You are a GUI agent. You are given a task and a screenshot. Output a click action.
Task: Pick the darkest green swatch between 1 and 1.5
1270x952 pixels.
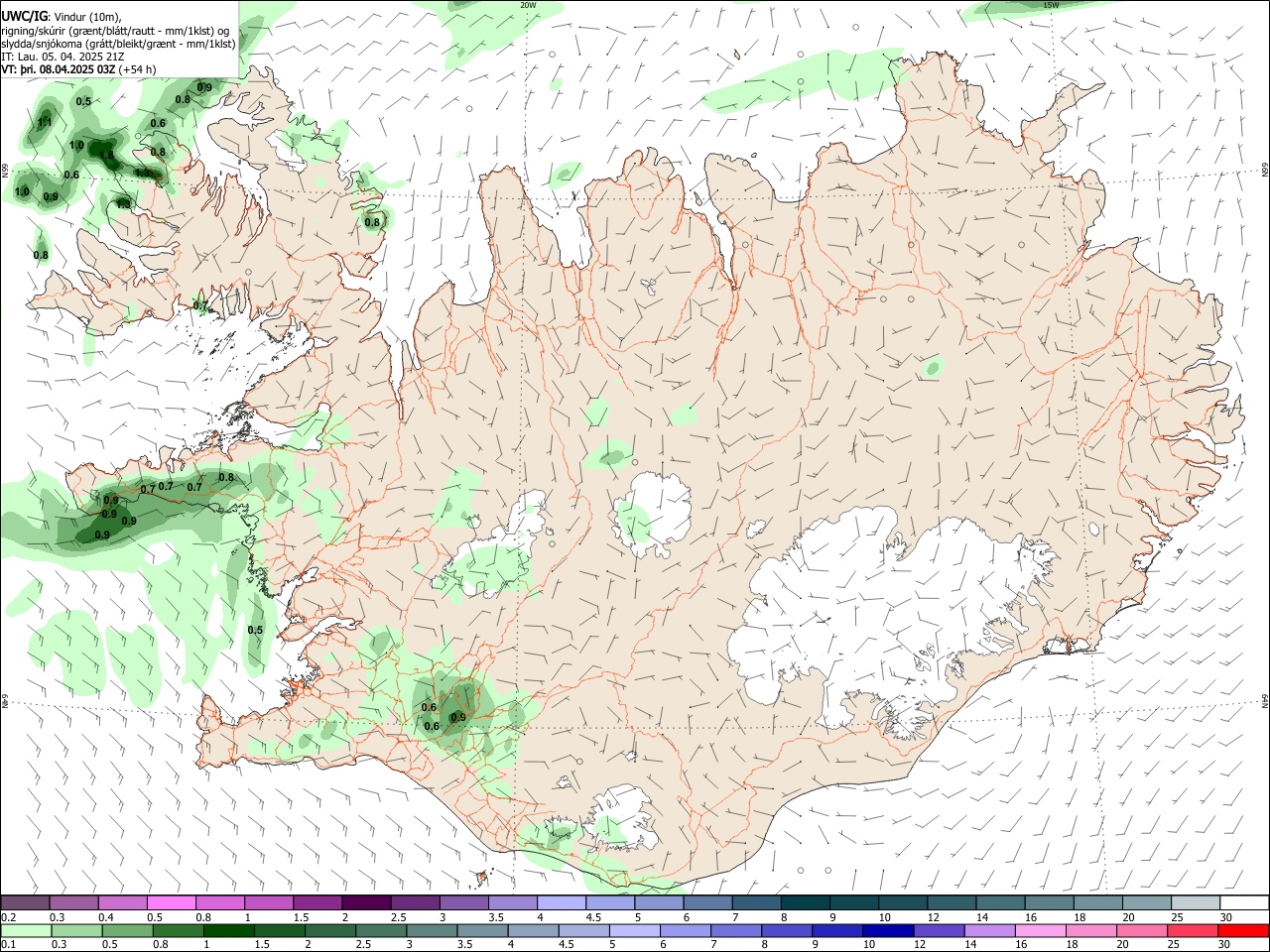(x=229, y=930)
